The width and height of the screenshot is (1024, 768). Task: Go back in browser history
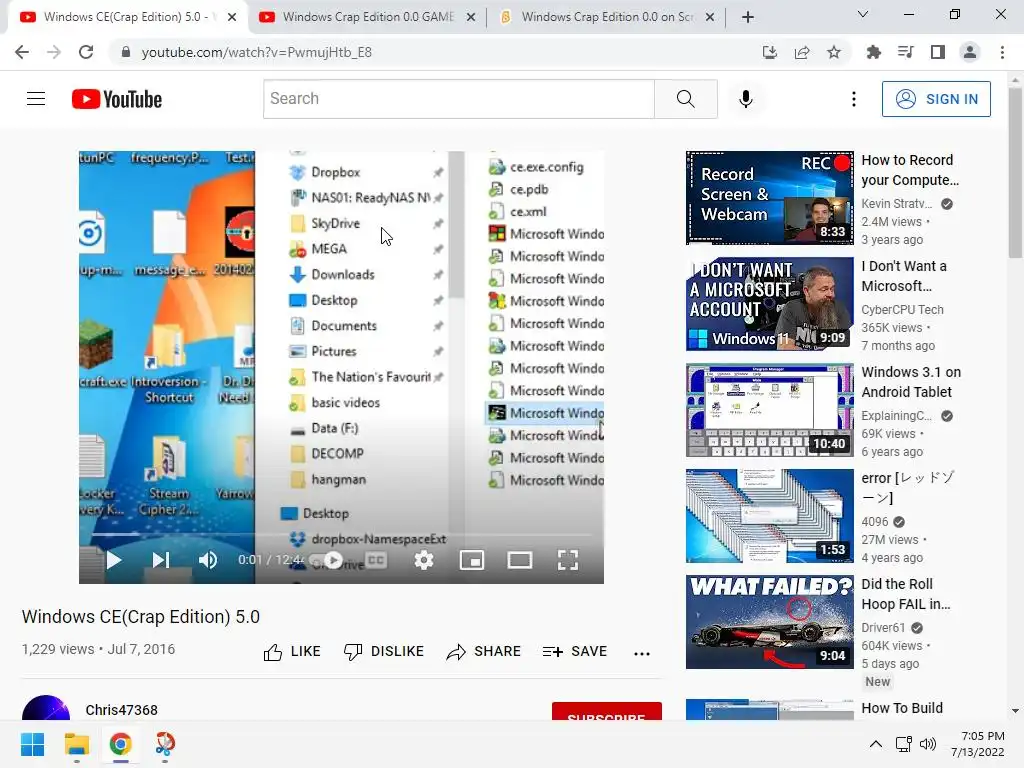(x=22, y=52)
